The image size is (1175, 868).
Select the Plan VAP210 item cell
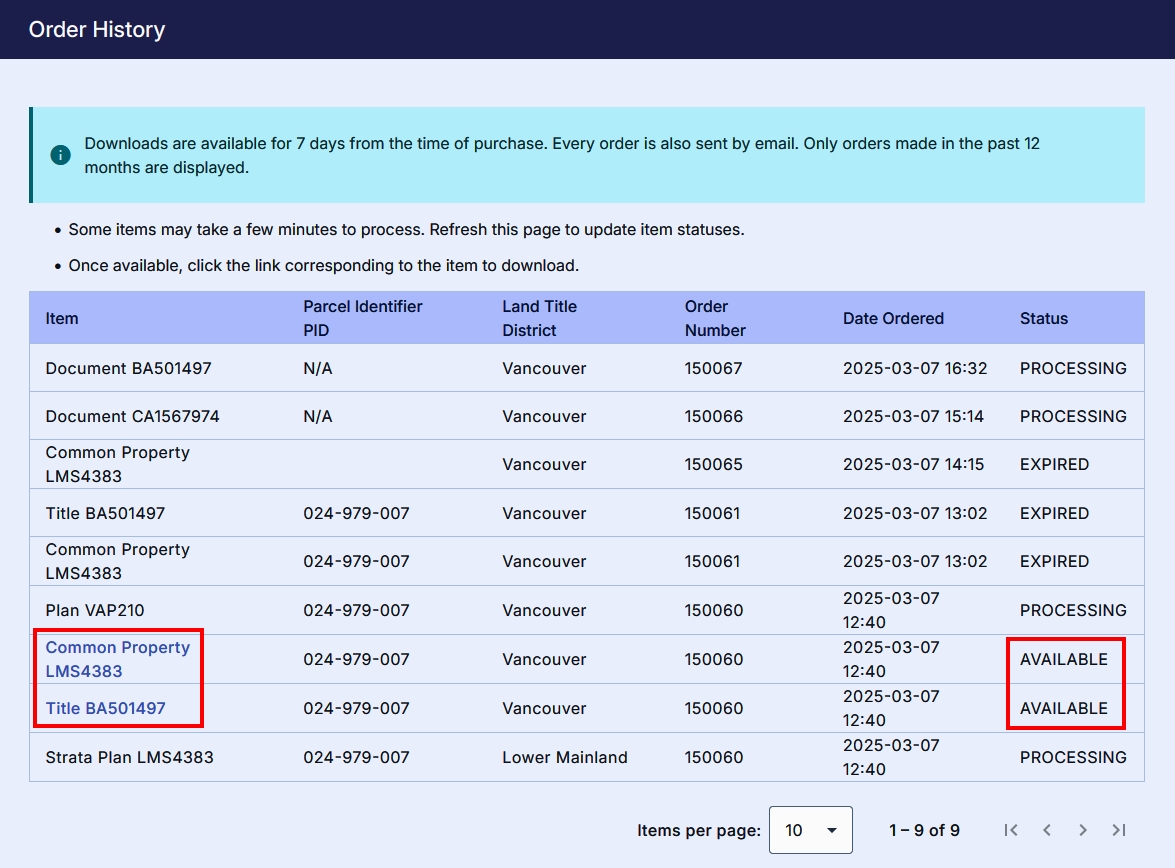coord(94,610)
